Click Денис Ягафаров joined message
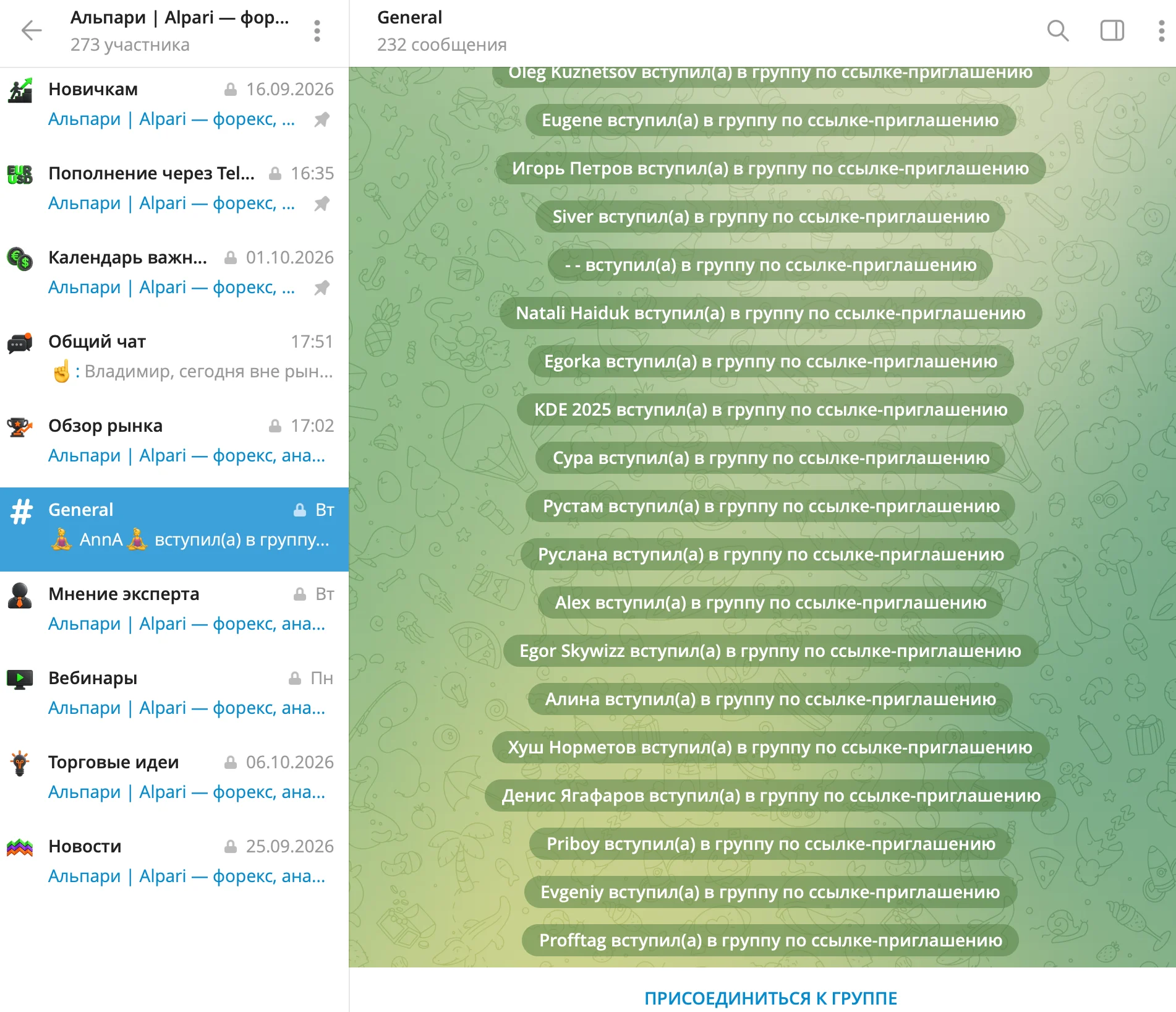1176x1012 pixels. tap(770, 795)
